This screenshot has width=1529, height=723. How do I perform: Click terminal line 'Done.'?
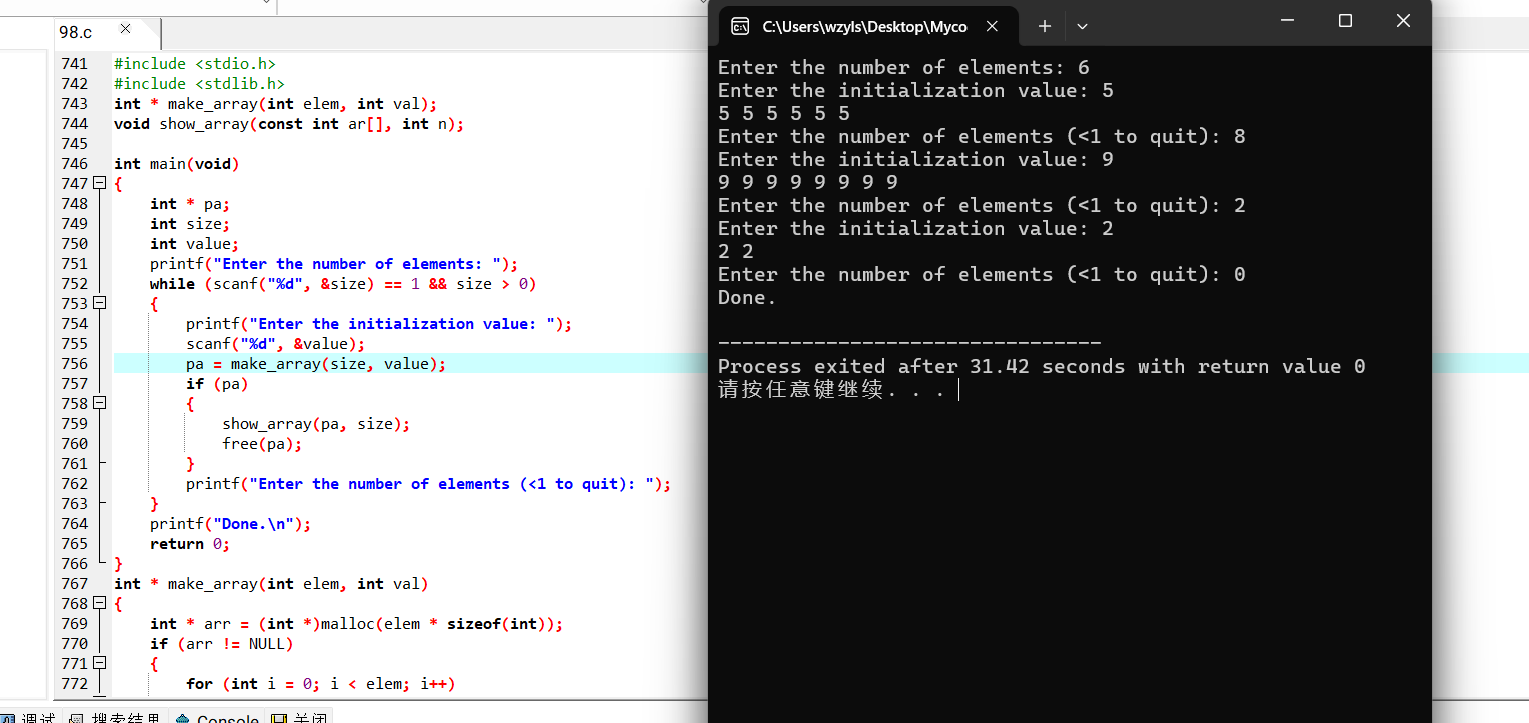click(747, 297)
